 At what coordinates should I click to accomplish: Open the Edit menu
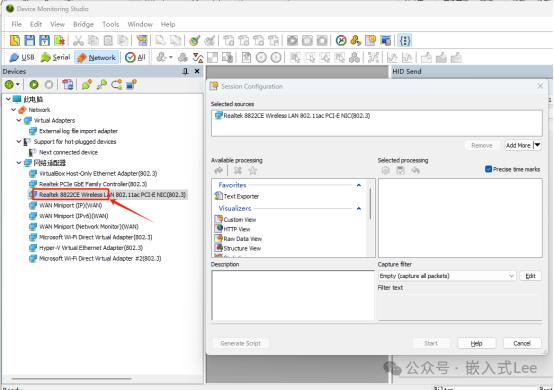point(36,24)
